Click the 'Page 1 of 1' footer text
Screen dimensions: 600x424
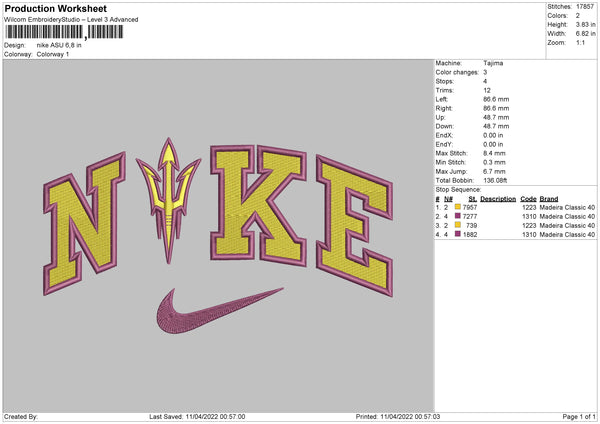pyautogui.click(x=579, y=417)
